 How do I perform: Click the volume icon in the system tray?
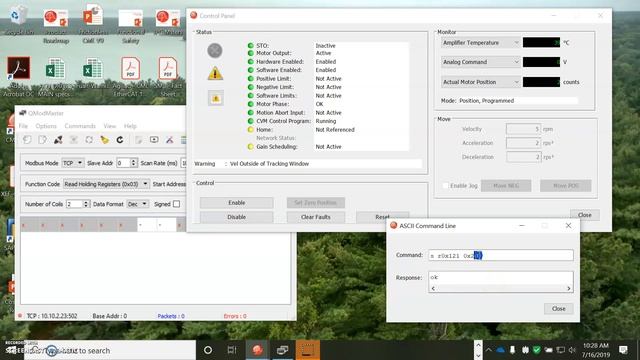[x=572, y=350]
